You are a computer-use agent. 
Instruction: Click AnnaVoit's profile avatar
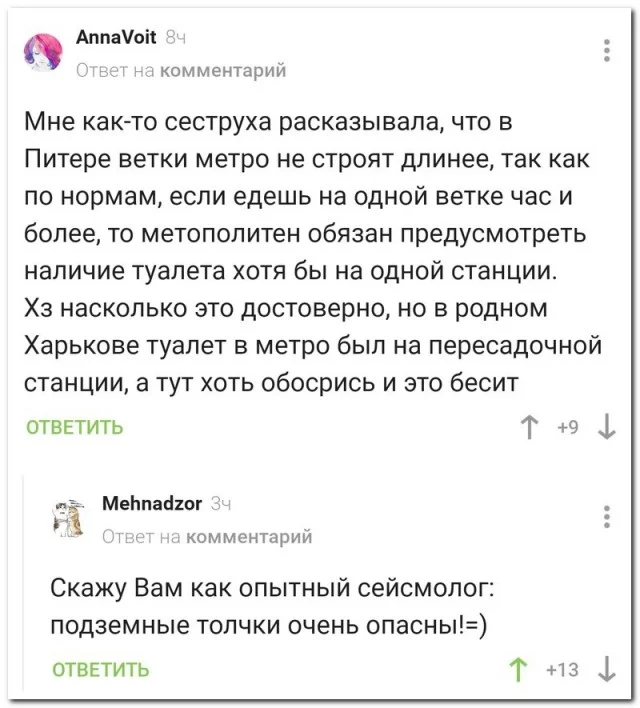click(43, 52)
